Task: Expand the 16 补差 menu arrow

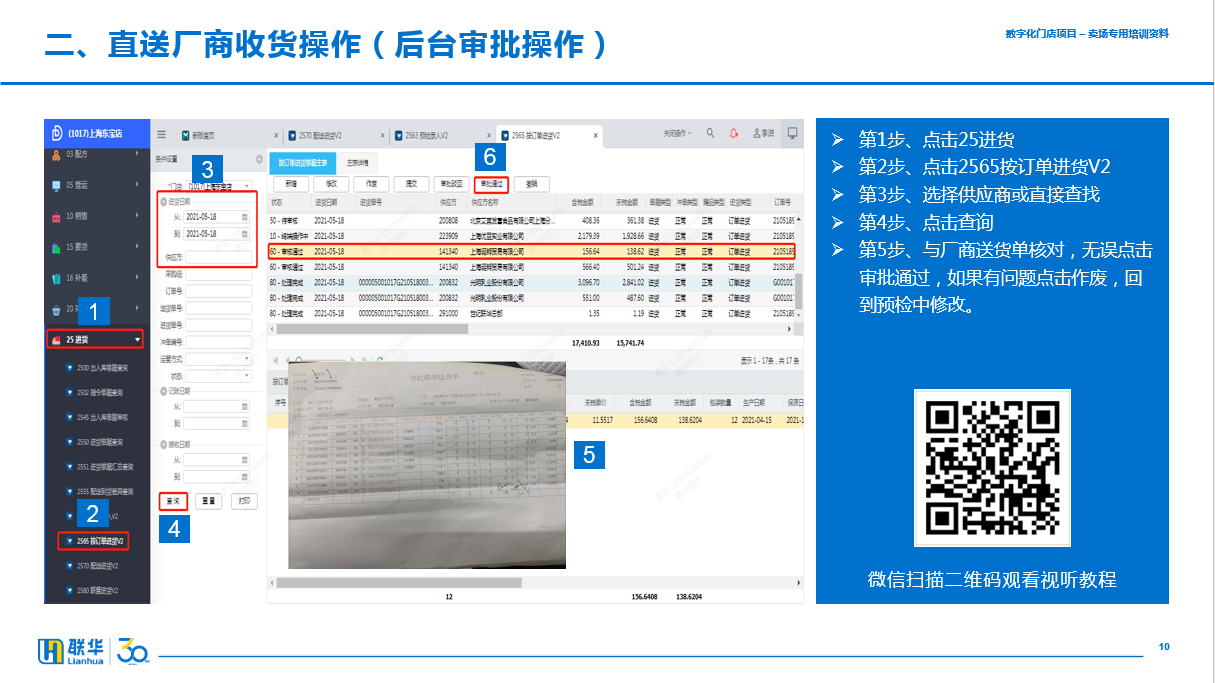Action: tap(137, 278)
